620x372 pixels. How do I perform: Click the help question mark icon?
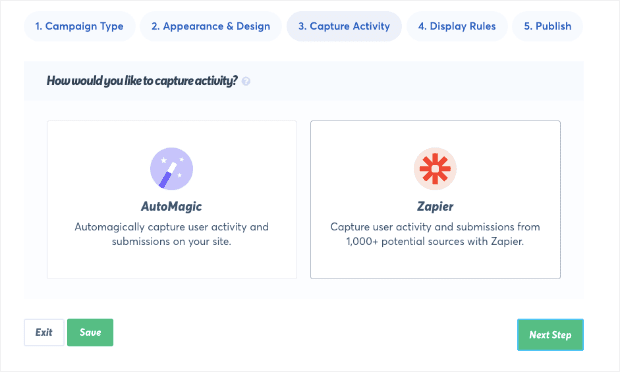click(x=246, y=81)
